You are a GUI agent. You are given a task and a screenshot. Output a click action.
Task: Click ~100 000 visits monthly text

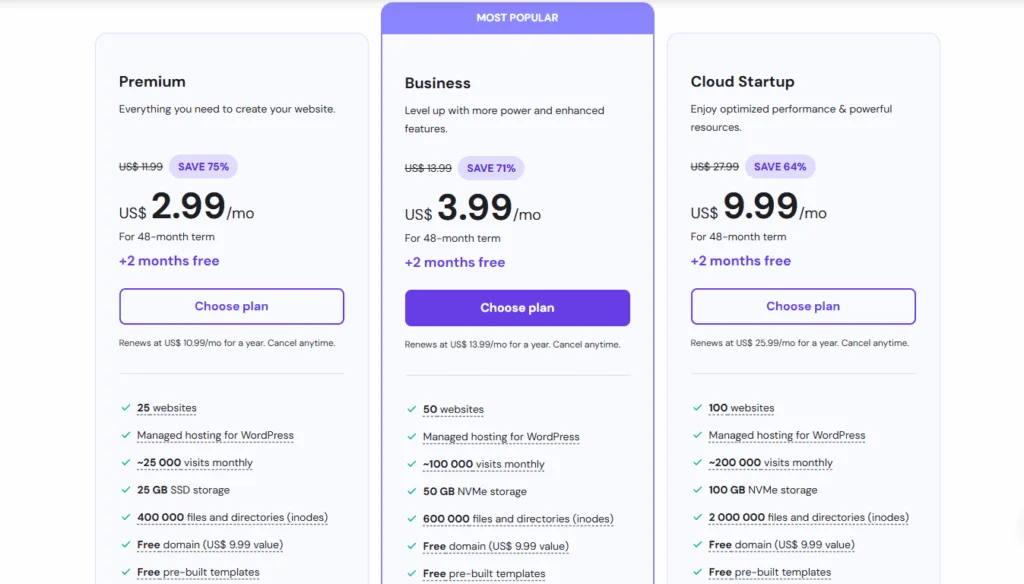pyautogui.click(x=483, y=464)
